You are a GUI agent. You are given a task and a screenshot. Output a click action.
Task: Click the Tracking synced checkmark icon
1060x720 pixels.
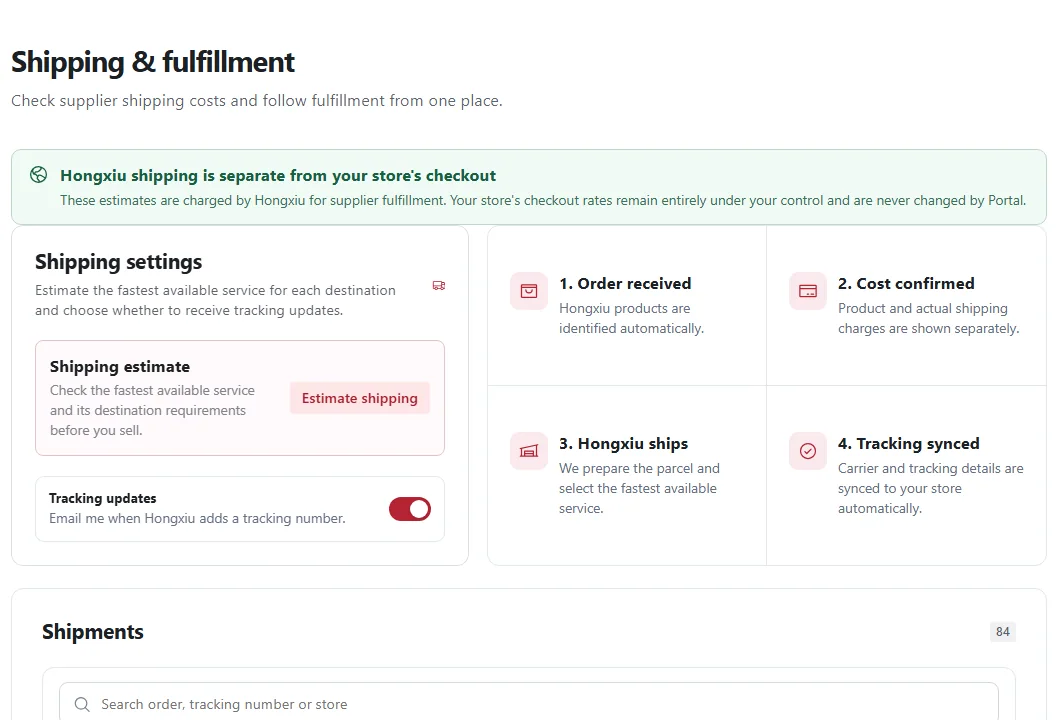click(808, 451)
